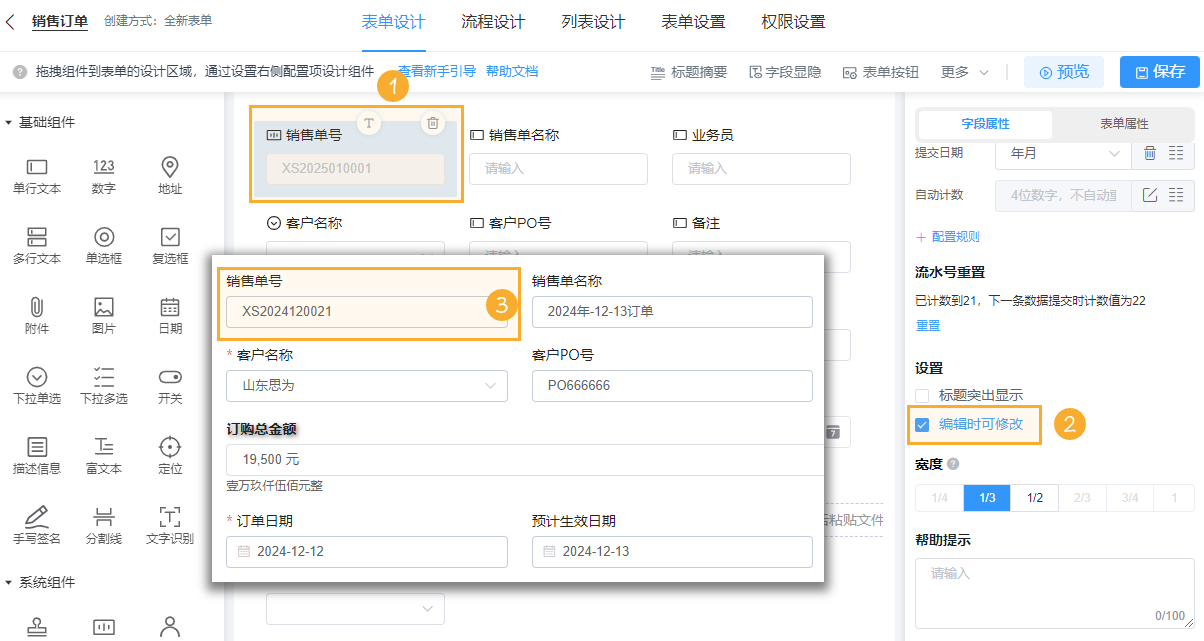The width and height of the screenshot is (1204, 641).
Task: Select the 数字 component in the sidebar
Action: click(103, 168)
